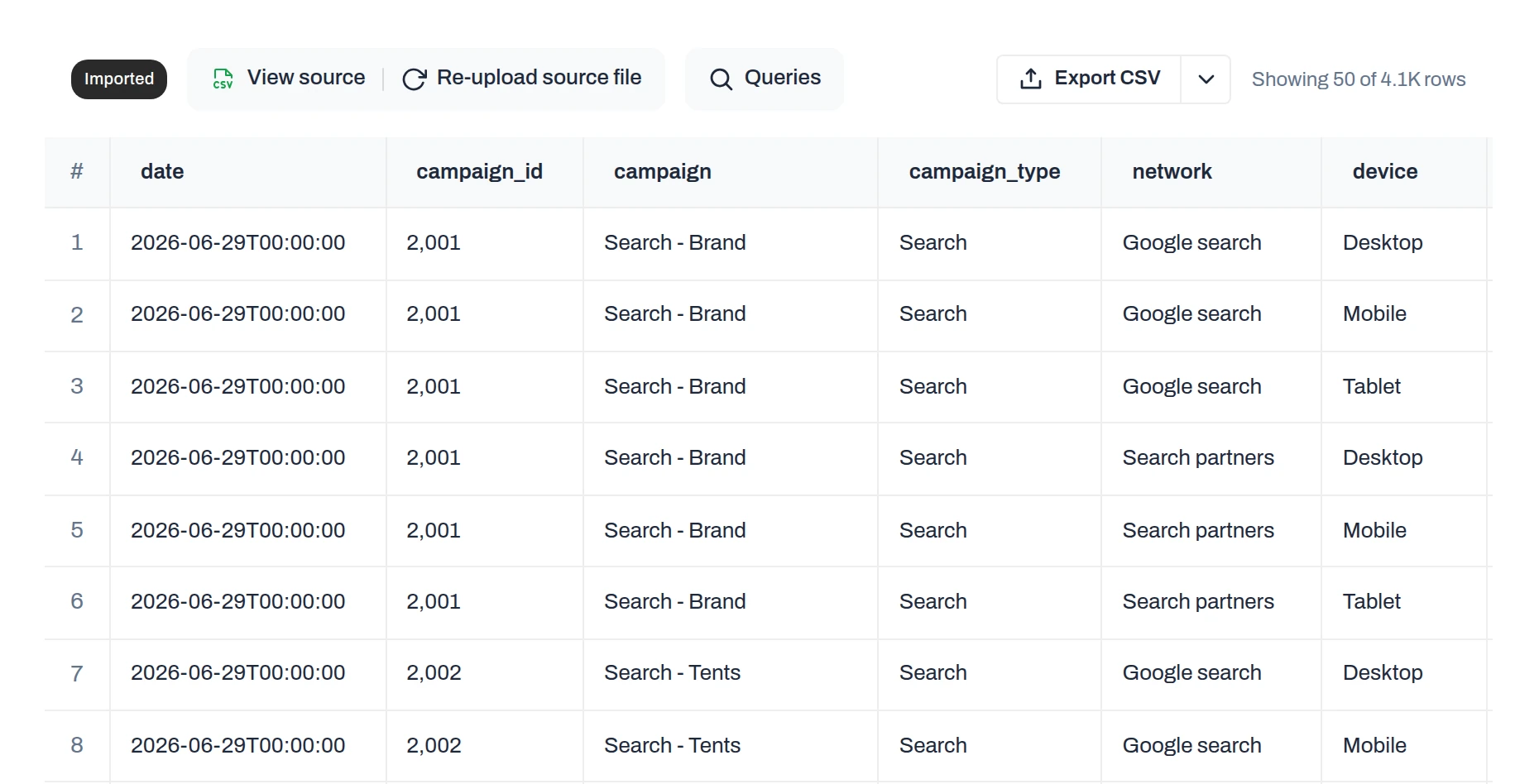
Task: Select row number 8
Action: pos(77,745)
